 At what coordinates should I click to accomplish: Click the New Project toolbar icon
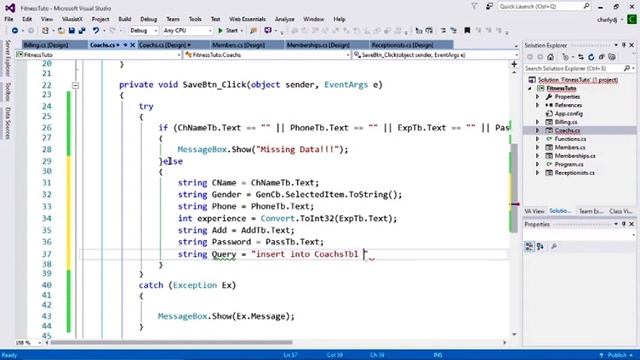point(45,31)
